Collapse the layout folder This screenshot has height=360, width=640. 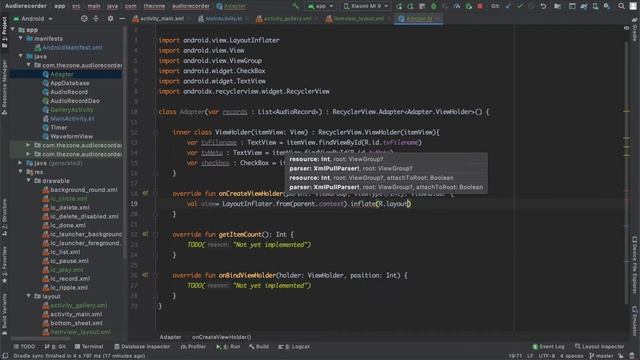(29, 296)
